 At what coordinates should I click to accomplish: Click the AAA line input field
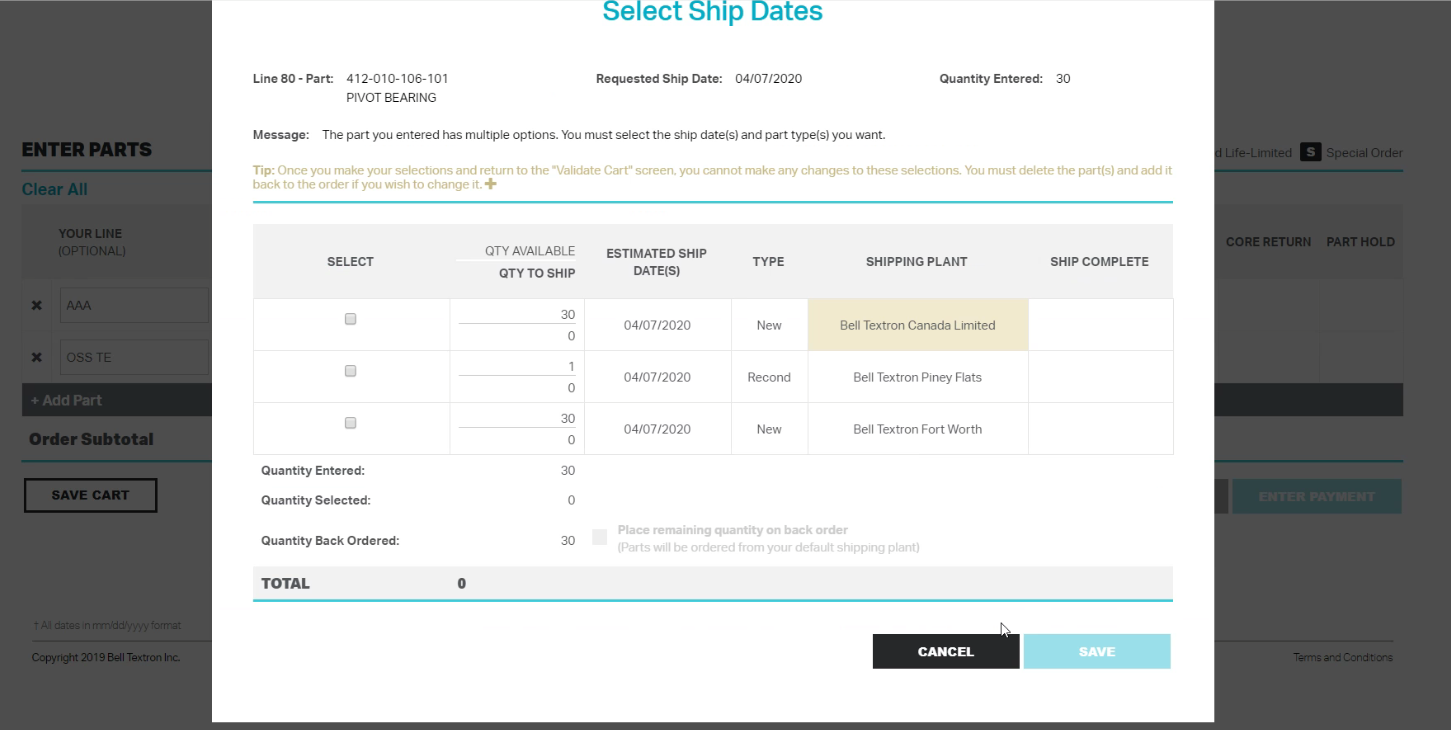pyautogui.click(x=135, y=305)
